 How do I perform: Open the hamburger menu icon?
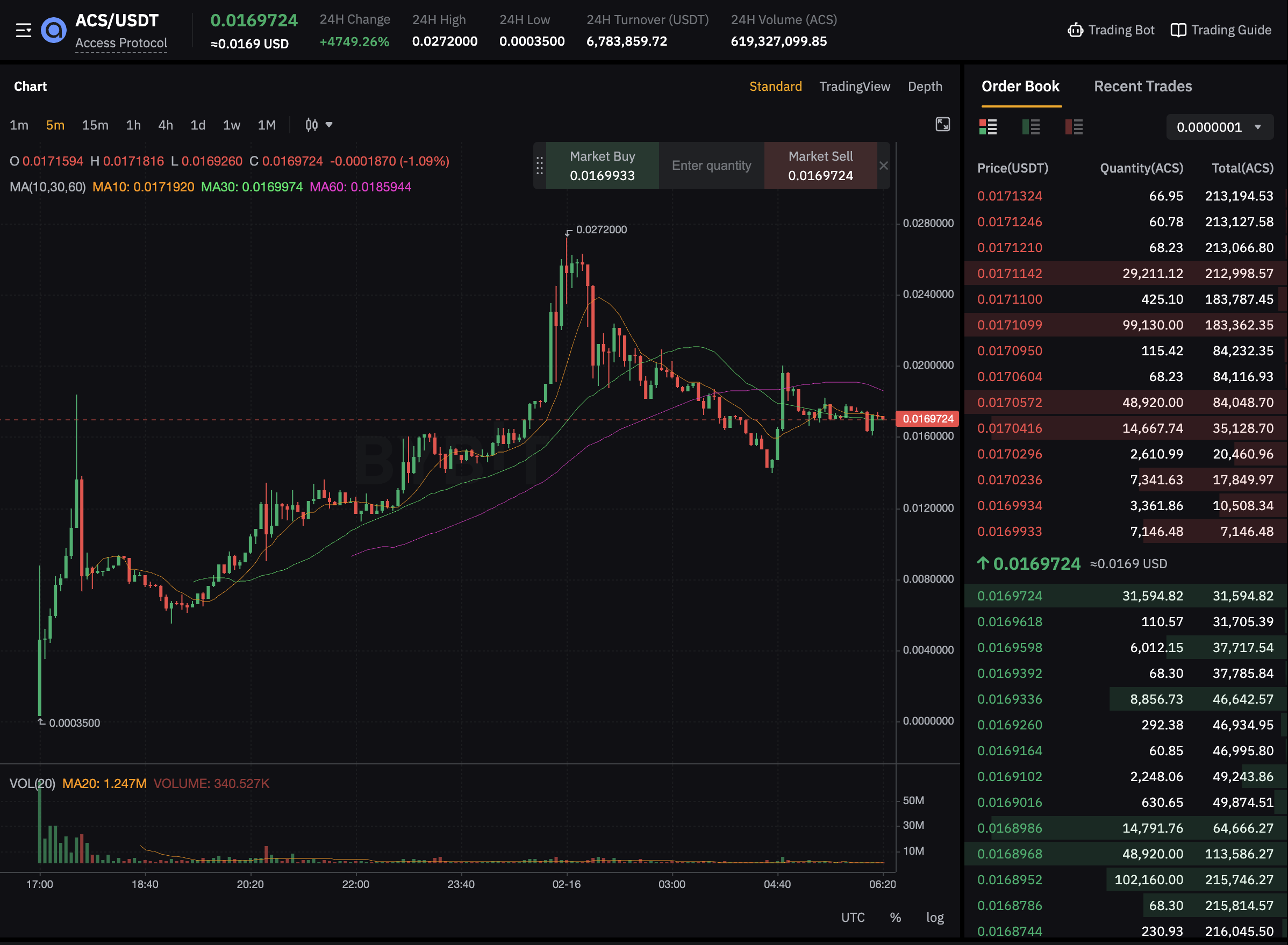tap(24, 30)
